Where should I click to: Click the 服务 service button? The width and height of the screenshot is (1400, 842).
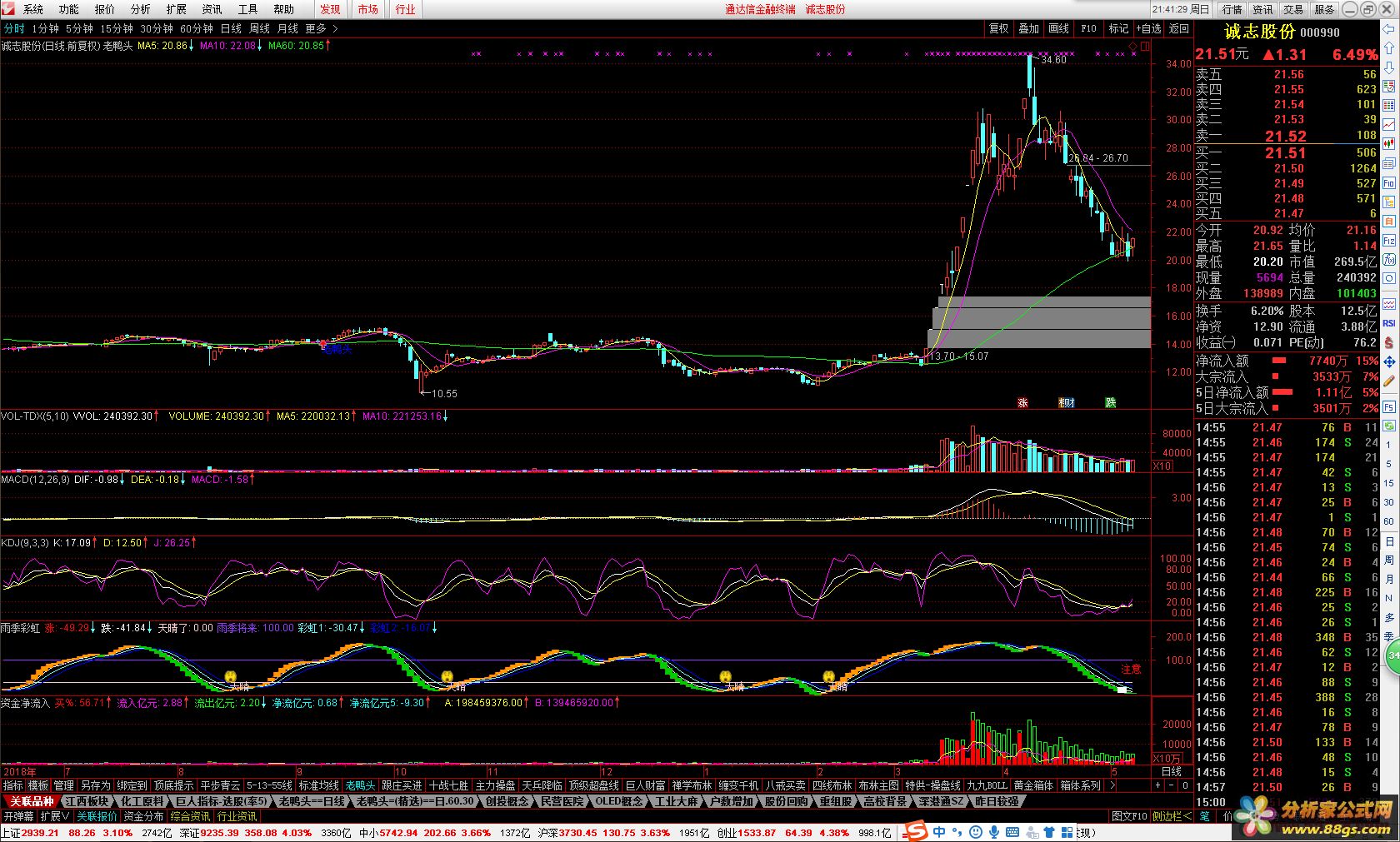point(1324,9)
